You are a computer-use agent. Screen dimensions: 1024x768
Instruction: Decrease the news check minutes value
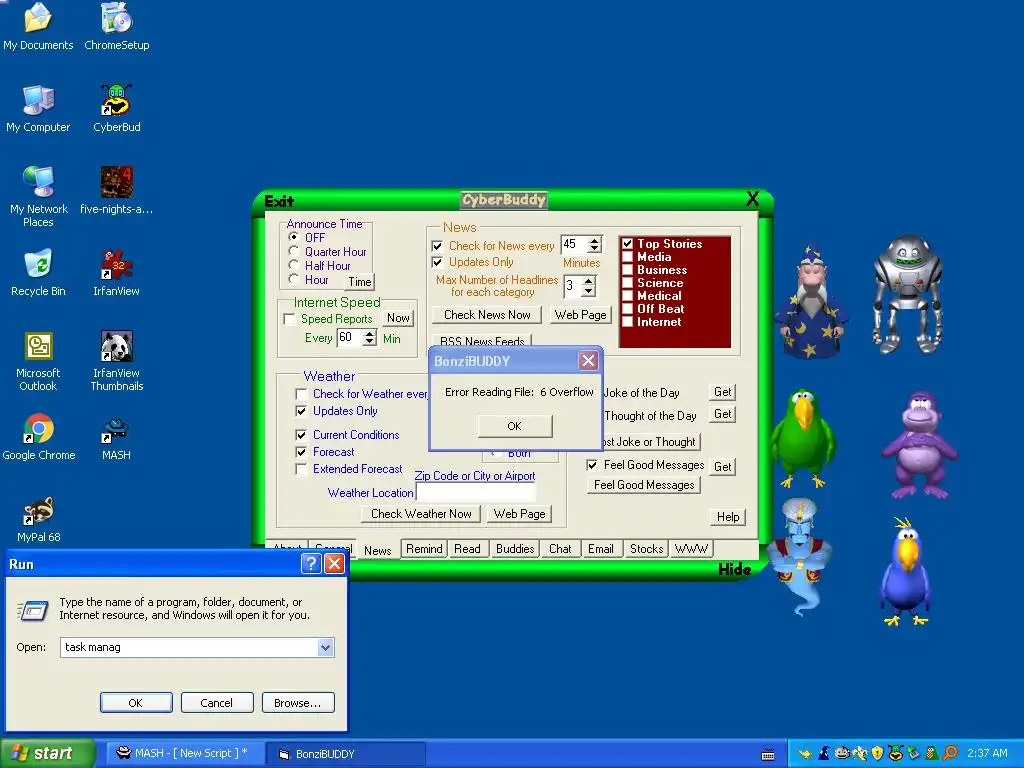coord(594,249)
